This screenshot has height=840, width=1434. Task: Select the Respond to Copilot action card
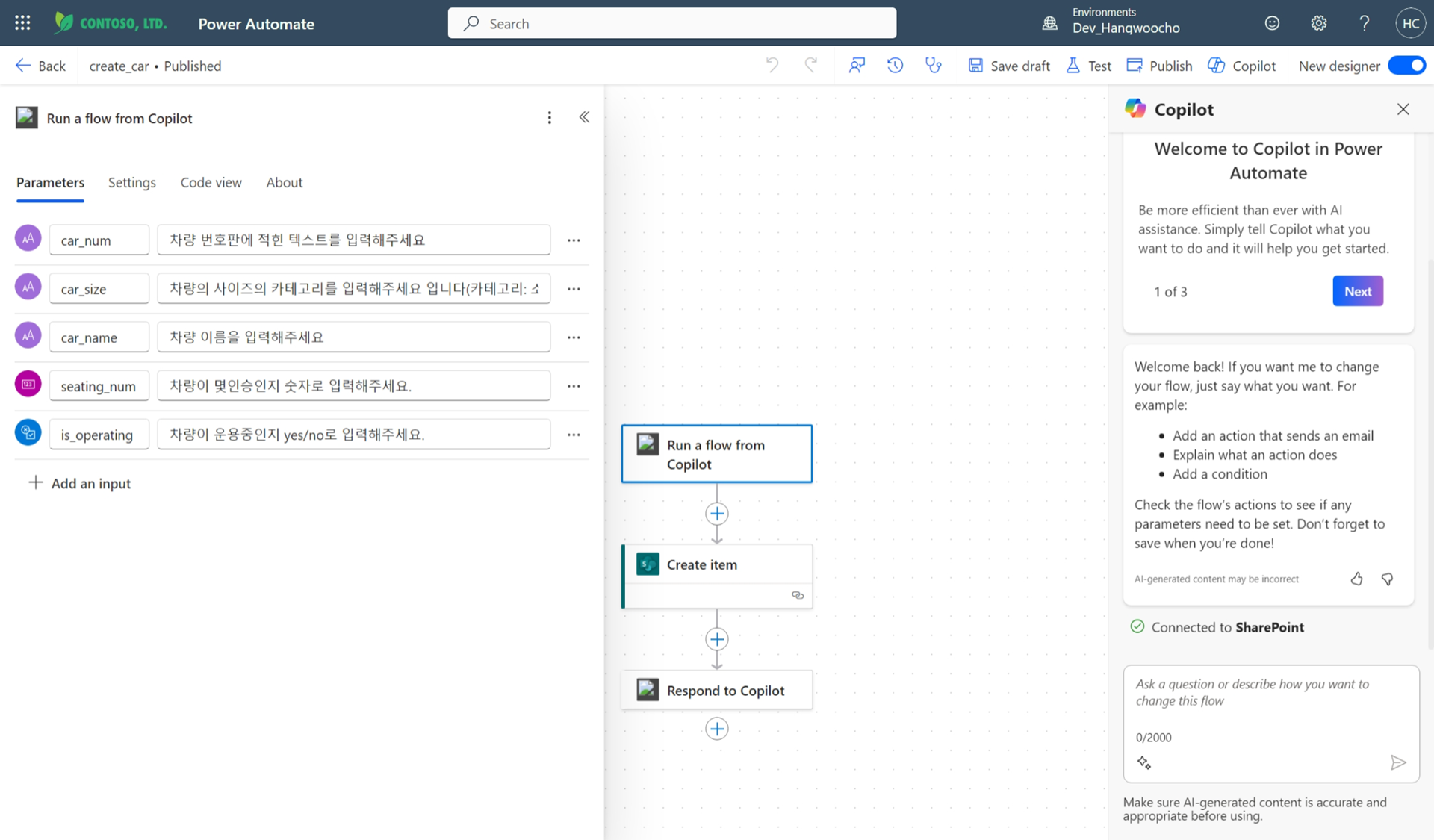point(717,690)
